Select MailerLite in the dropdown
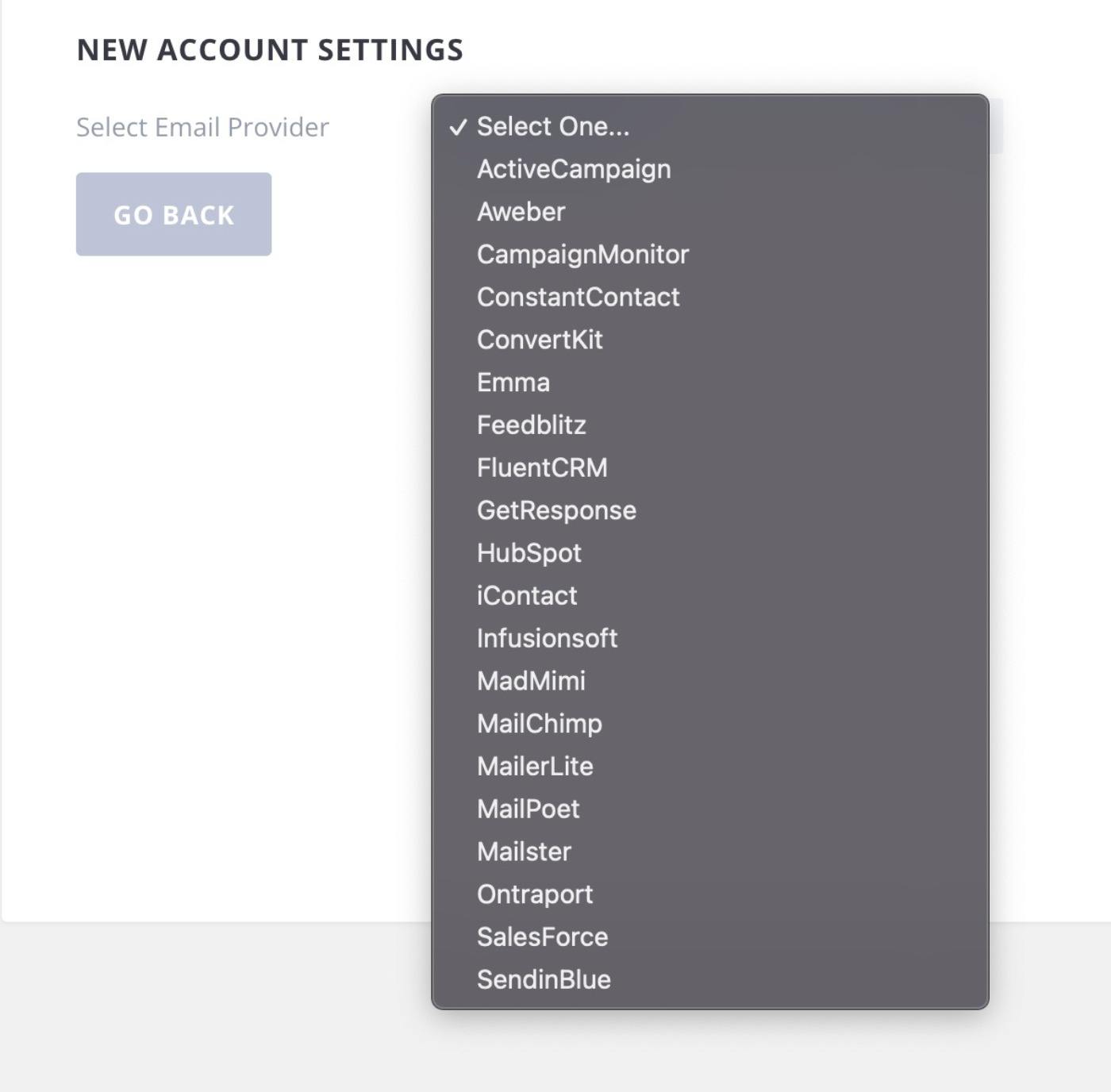The height and width of the screenshot is (1092, 1111). coord(710,767)
